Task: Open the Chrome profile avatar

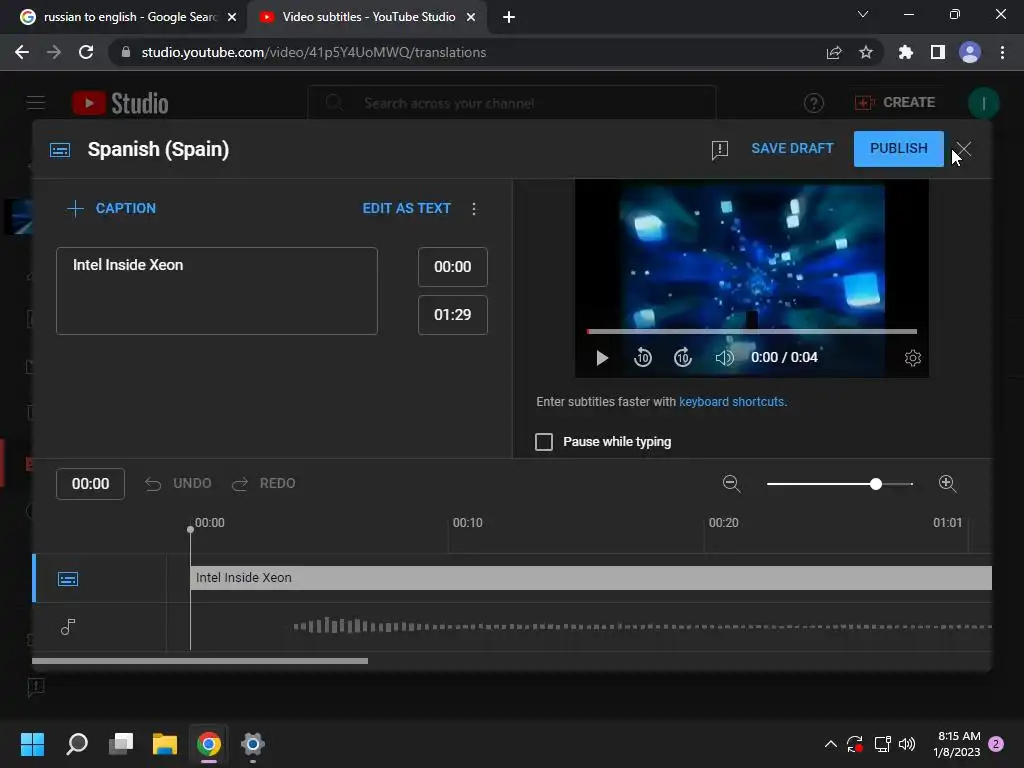Action: tap(970, 52)
